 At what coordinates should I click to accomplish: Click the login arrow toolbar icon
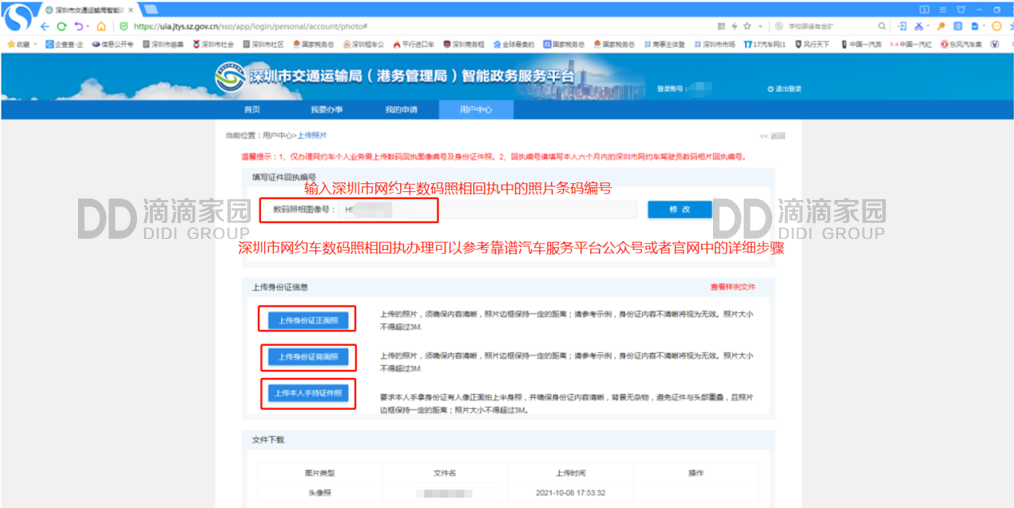pyautogui.click(x=903, y=26)
